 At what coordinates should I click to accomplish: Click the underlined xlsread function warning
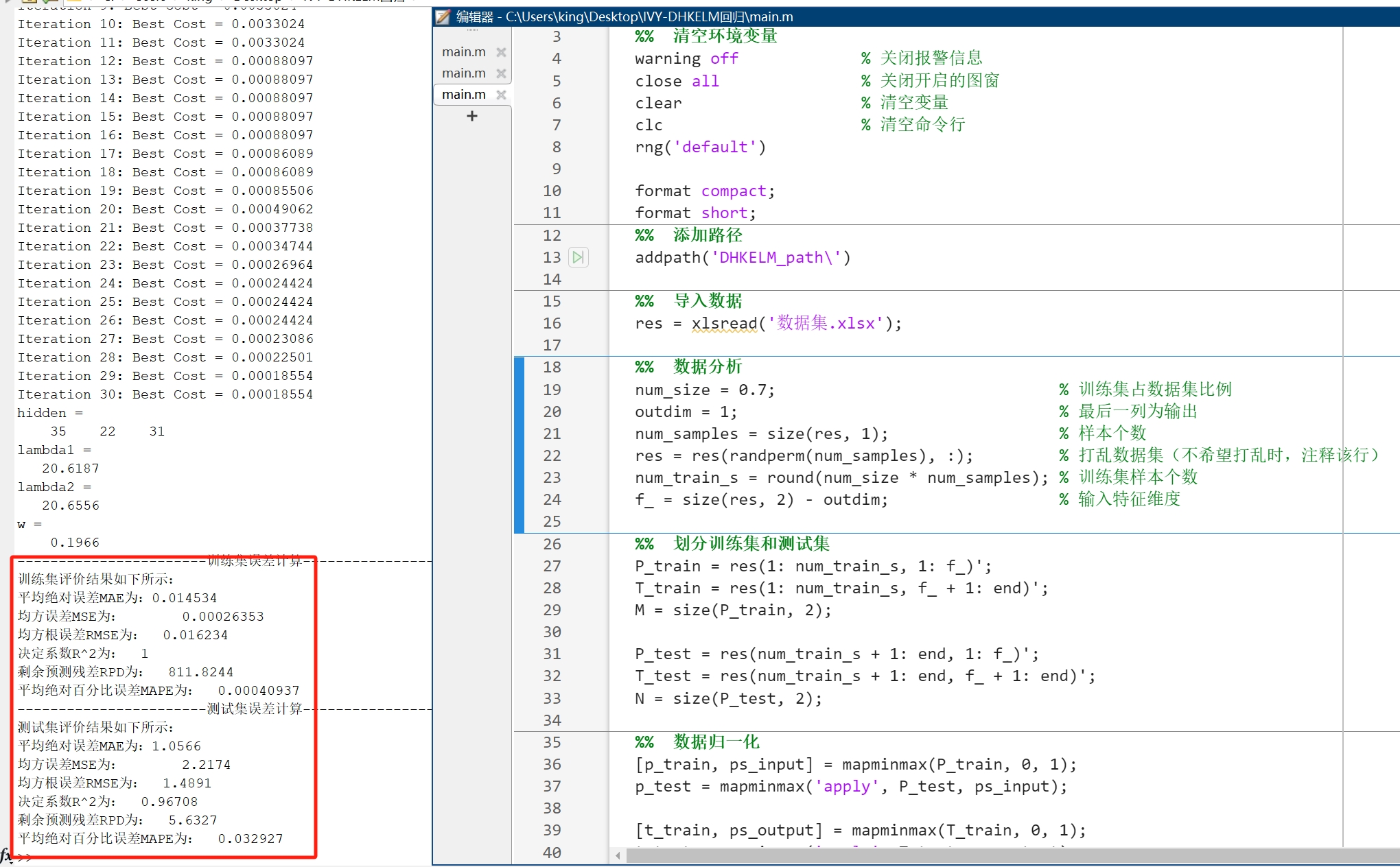coord(724,323)
